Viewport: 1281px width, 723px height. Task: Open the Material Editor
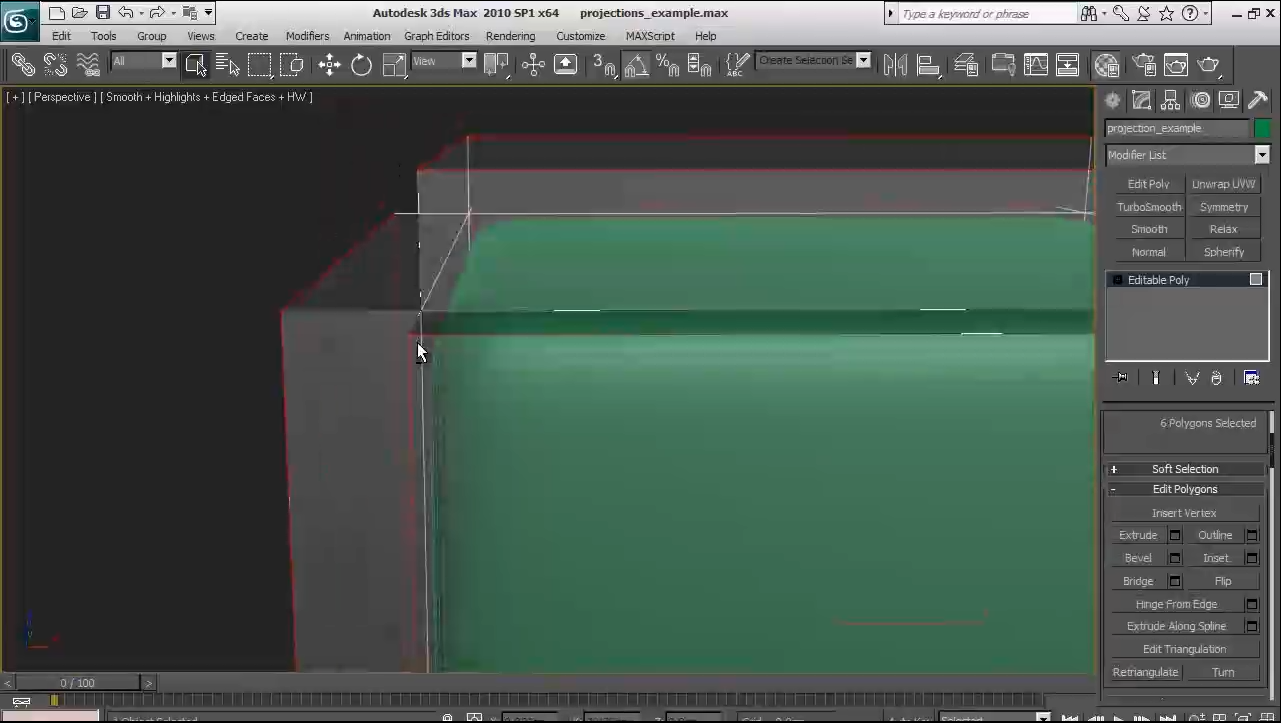click(1106, 65)
